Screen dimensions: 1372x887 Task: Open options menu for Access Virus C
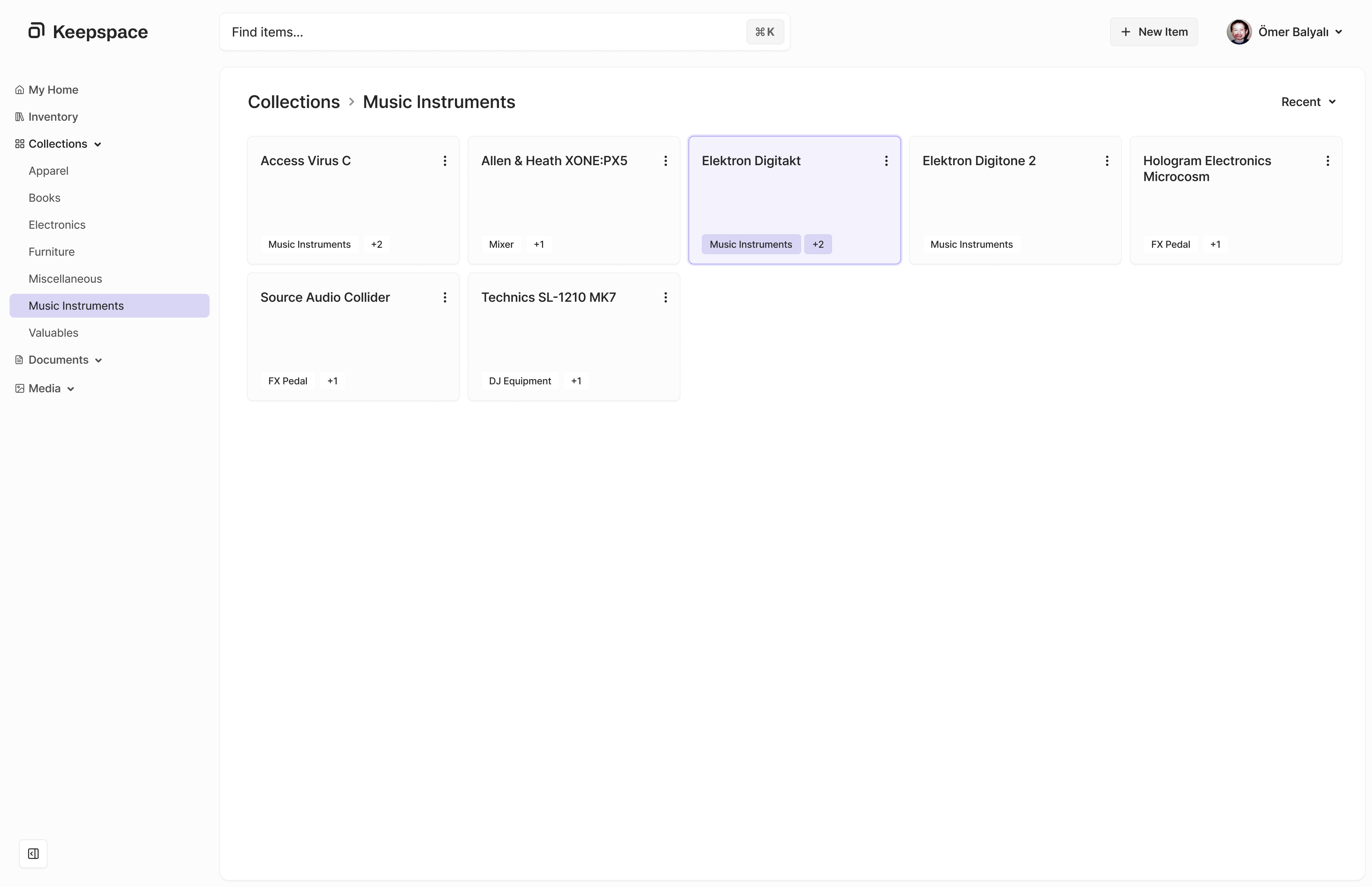[x=445, y=161]
